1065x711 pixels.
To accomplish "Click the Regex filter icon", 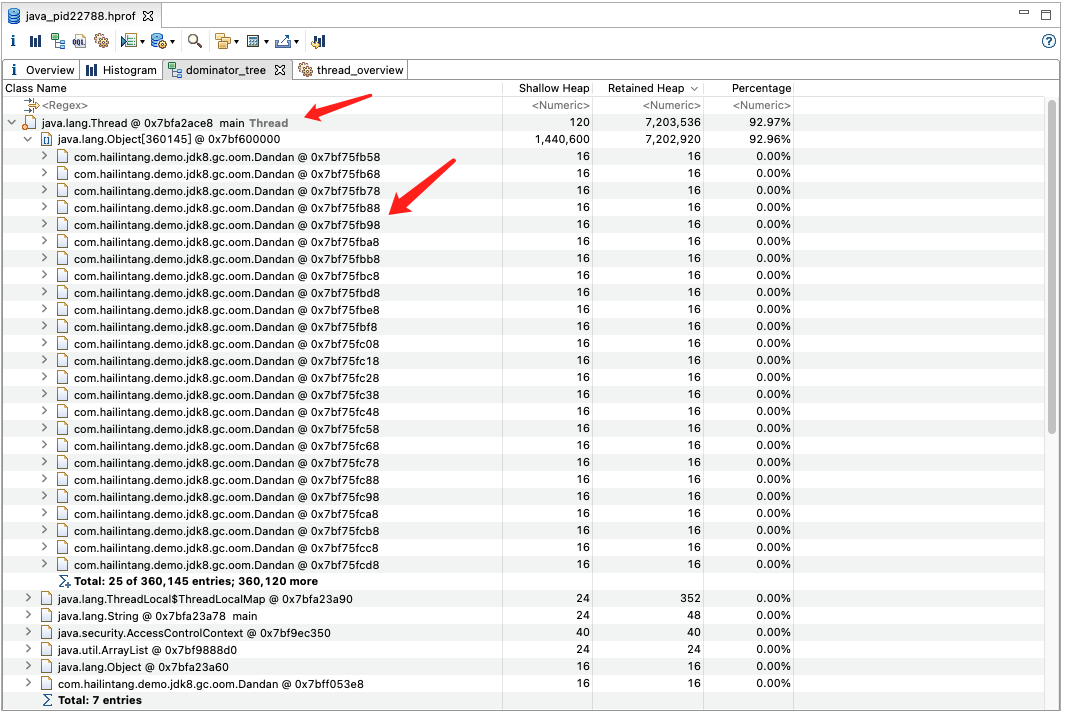I will [31, 105].
